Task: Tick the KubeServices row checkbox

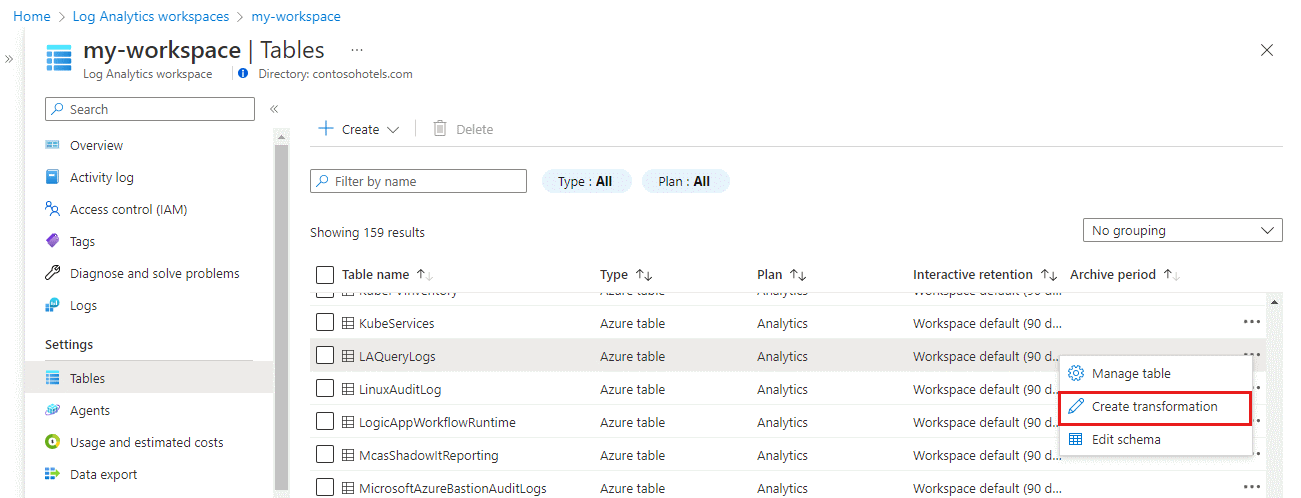Action: click(324, 323)
